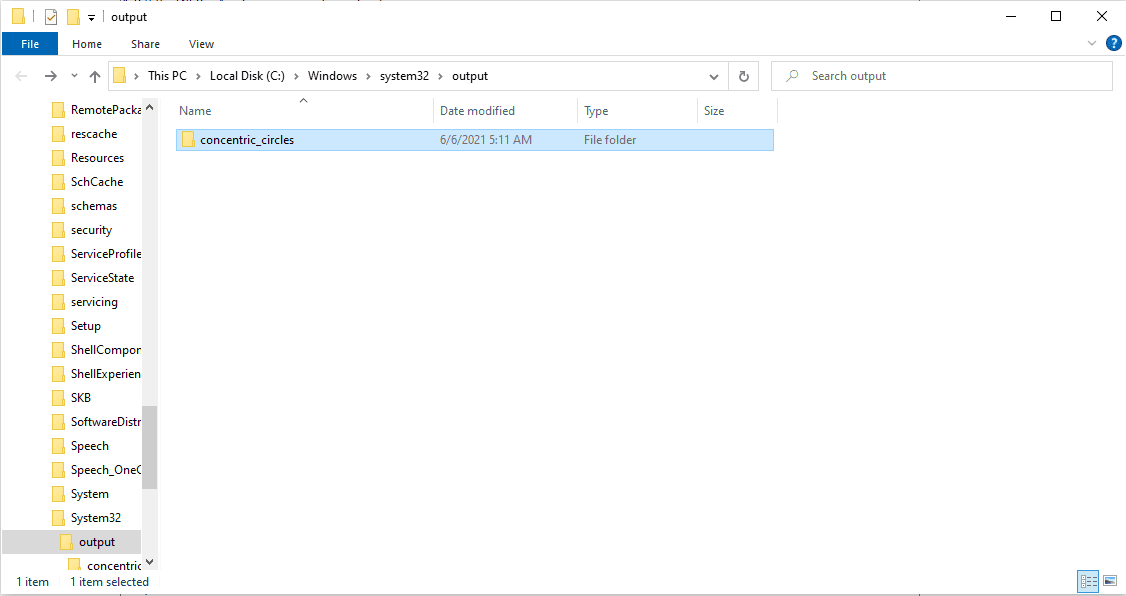Open the concentric_circles folder
Screen dimensions: 1126x596
247,139
